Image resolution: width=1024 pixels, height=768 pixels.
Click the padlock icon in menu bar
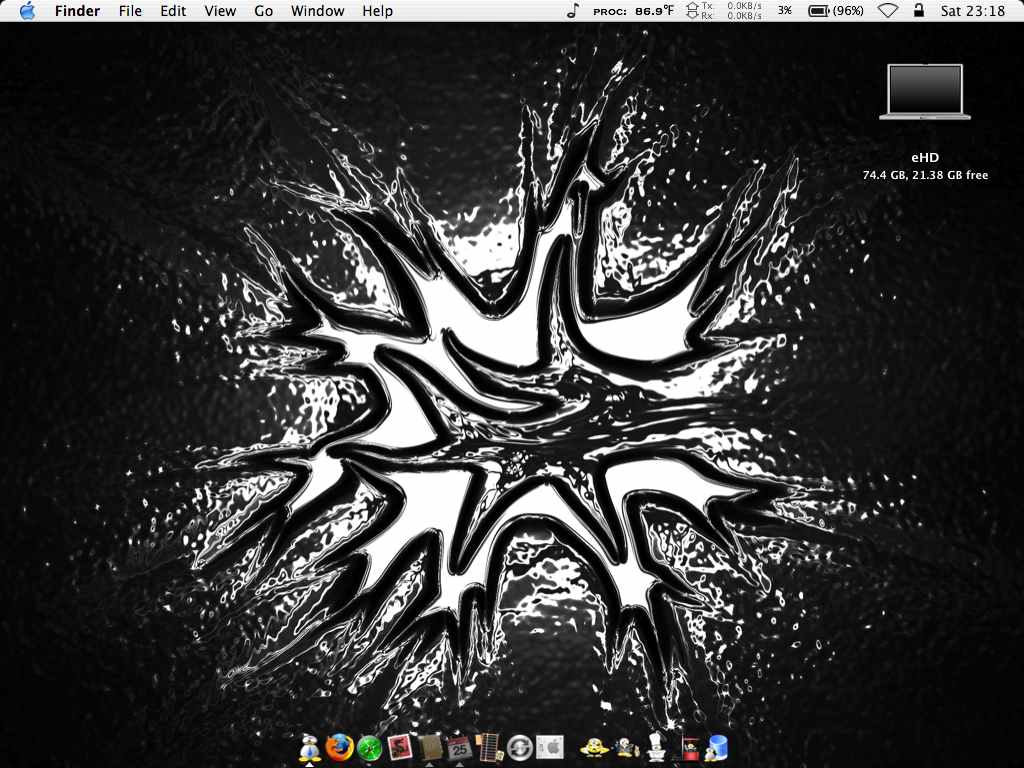[918, 11]
